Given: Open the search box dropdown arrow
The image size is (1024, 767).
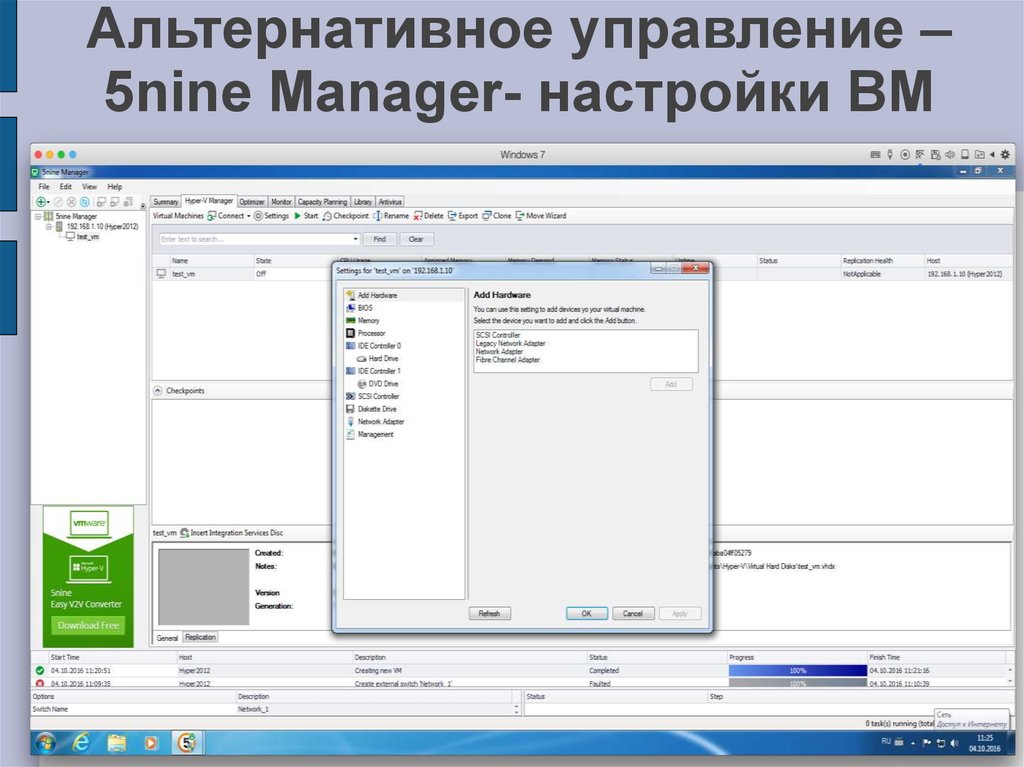Looking at the screenshot, I should 355,240.
